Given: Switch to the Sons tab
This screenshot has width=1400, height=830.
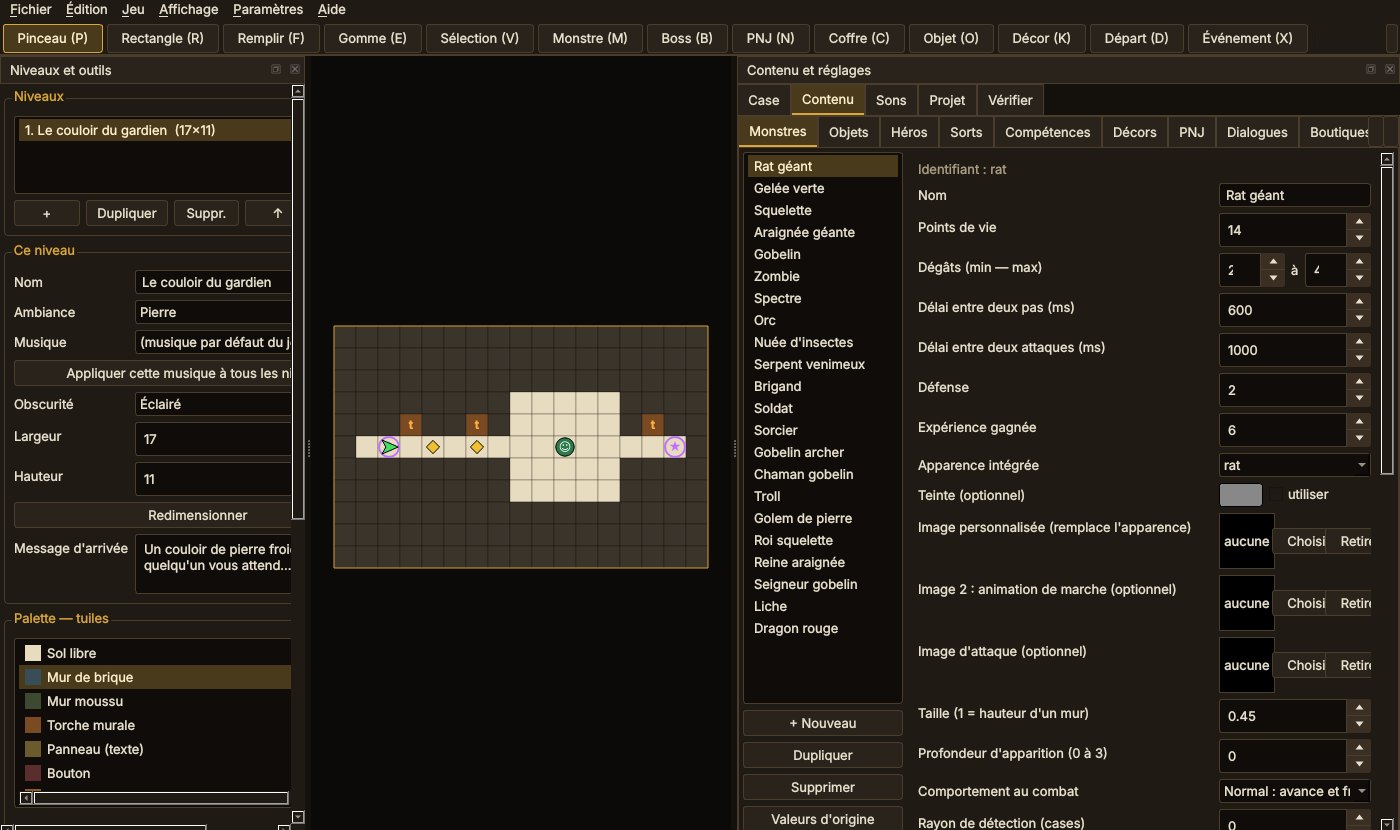Looking at the screenshot, I should pyautogui.click(x=891, y=100).
